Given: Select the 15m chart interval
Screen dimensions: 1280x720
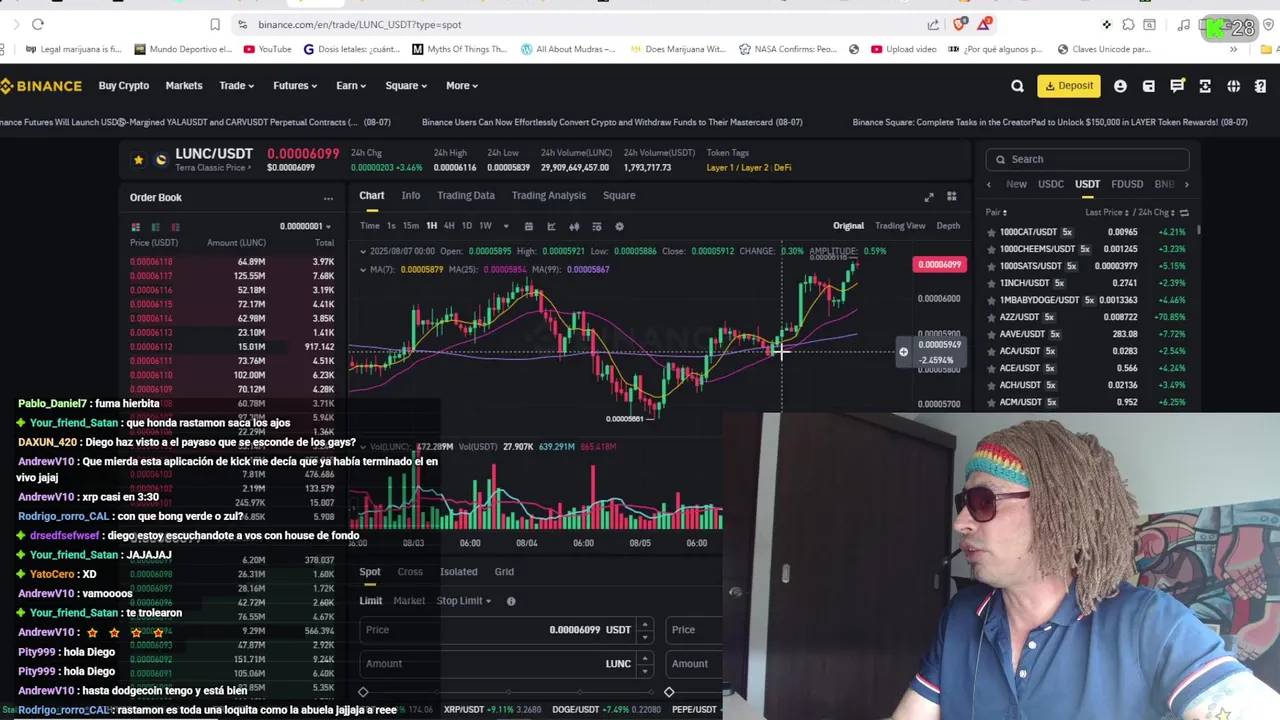Looking at the screenshot, I should (x=410, y=226).
